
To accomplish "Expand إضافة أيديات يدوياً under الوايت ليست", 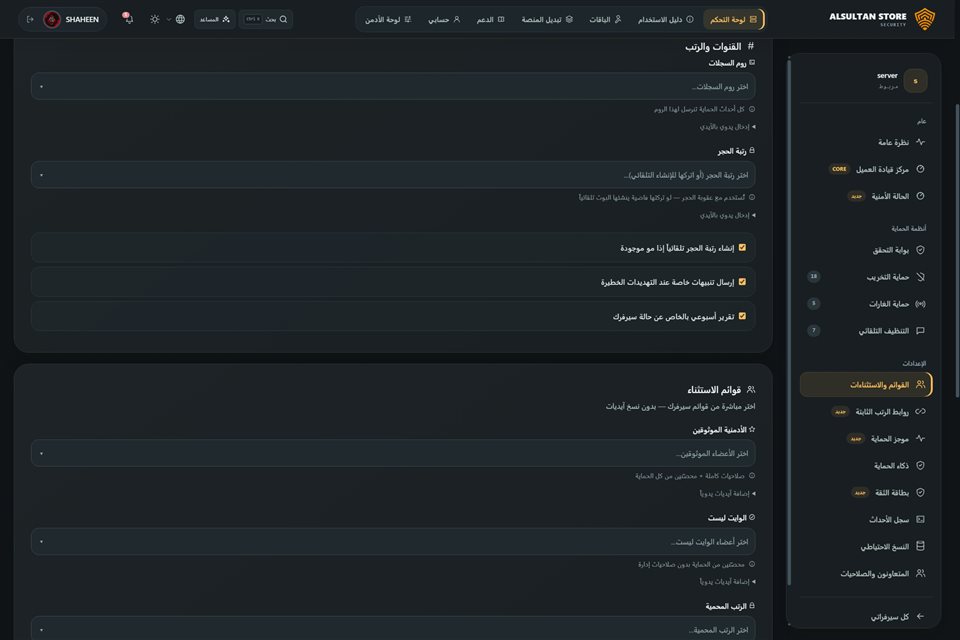I will click(x=727, y=581).
